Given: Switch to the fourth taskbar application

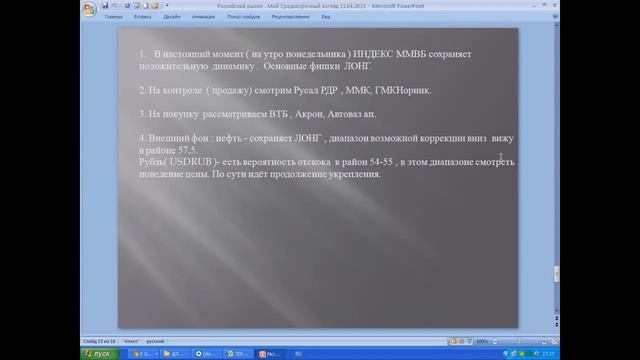Looking at the screenshot, I should (237, 354).
